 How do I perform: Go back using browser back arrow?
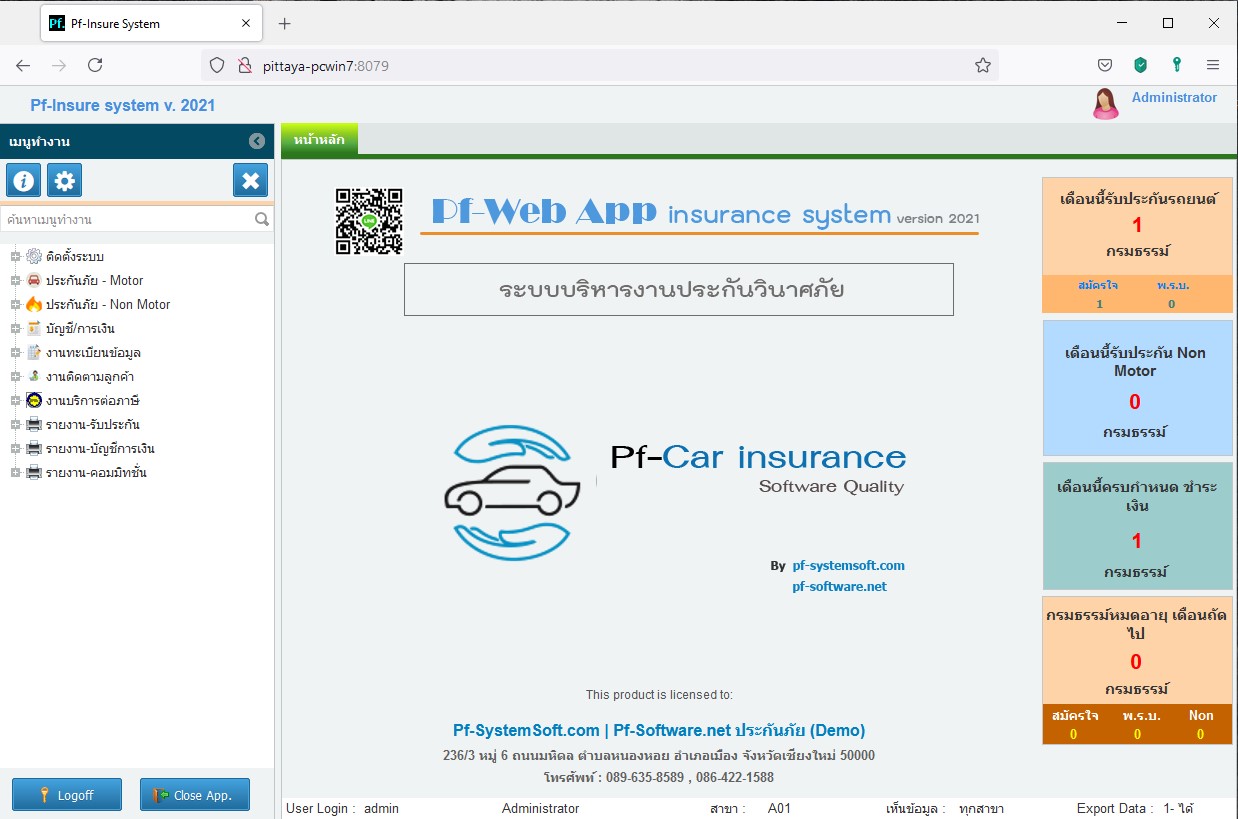coord(23,65)
